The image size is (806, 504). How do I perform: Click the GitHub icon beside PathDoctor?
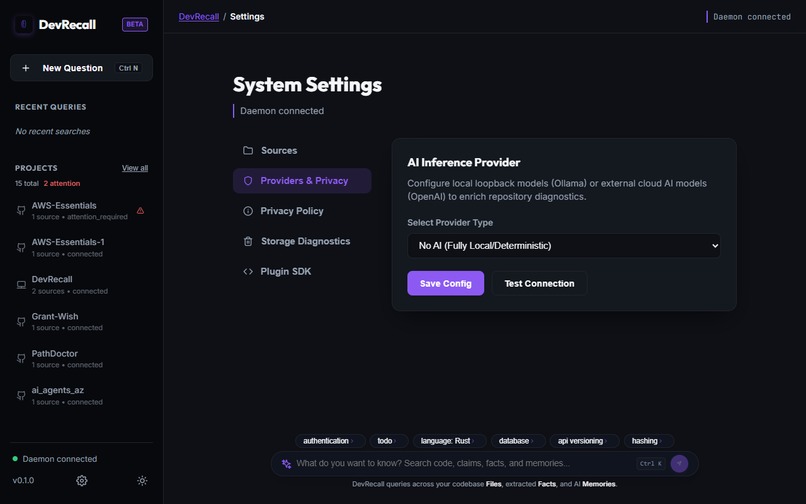[21, 358]
